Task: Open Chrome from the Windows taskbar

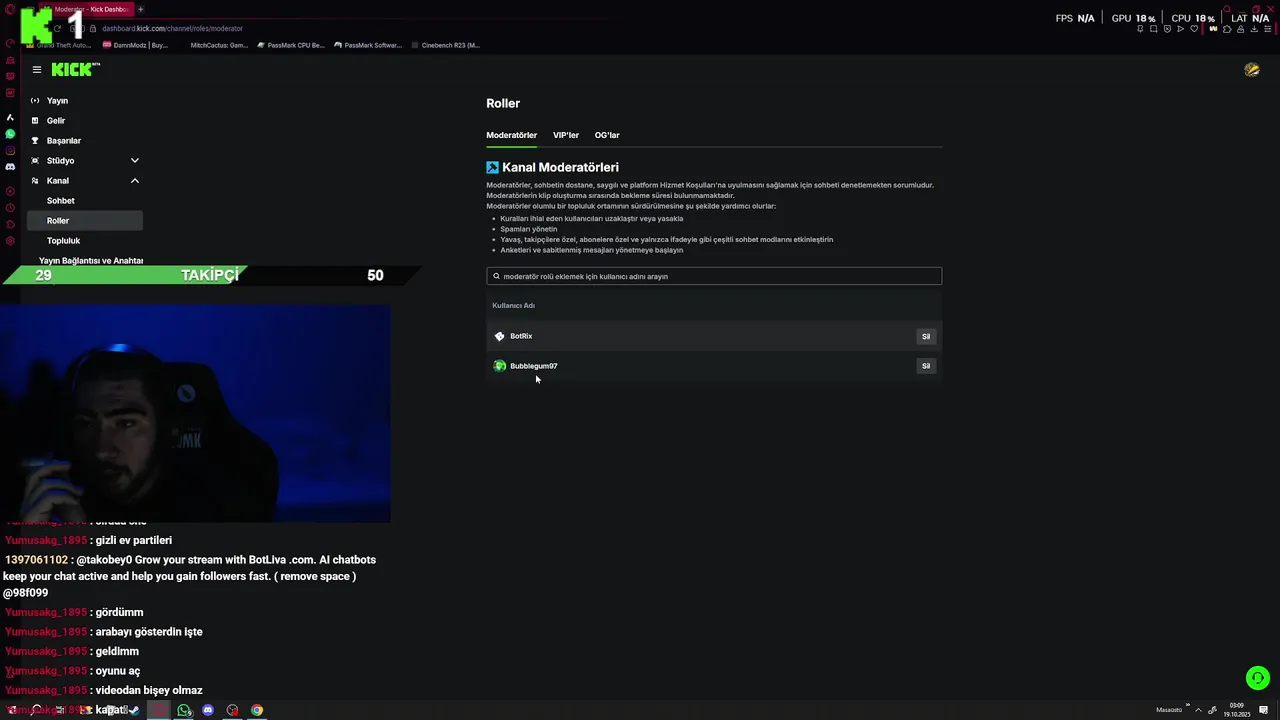Action: point(257,710)
